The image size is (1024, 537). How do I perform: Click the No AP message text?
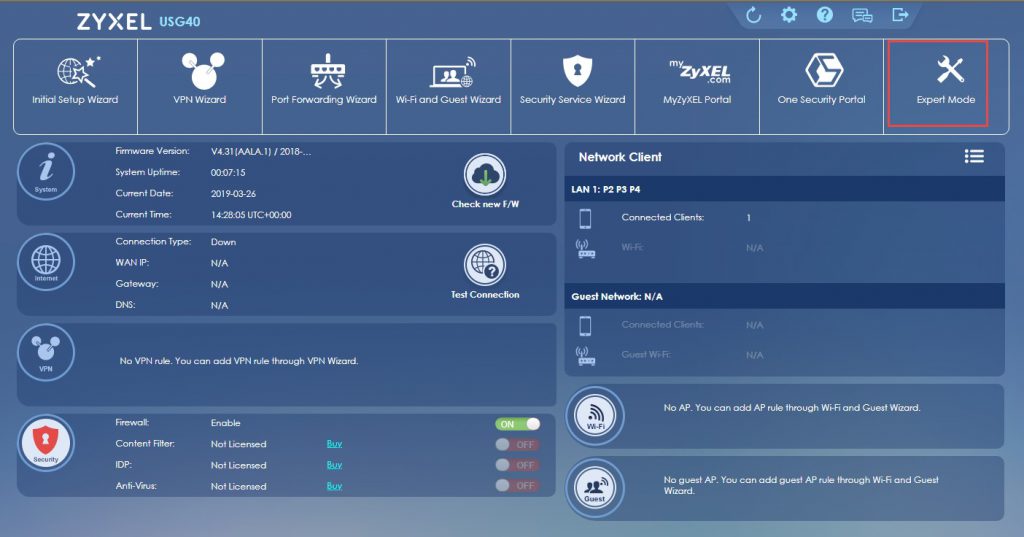(792, 408)
